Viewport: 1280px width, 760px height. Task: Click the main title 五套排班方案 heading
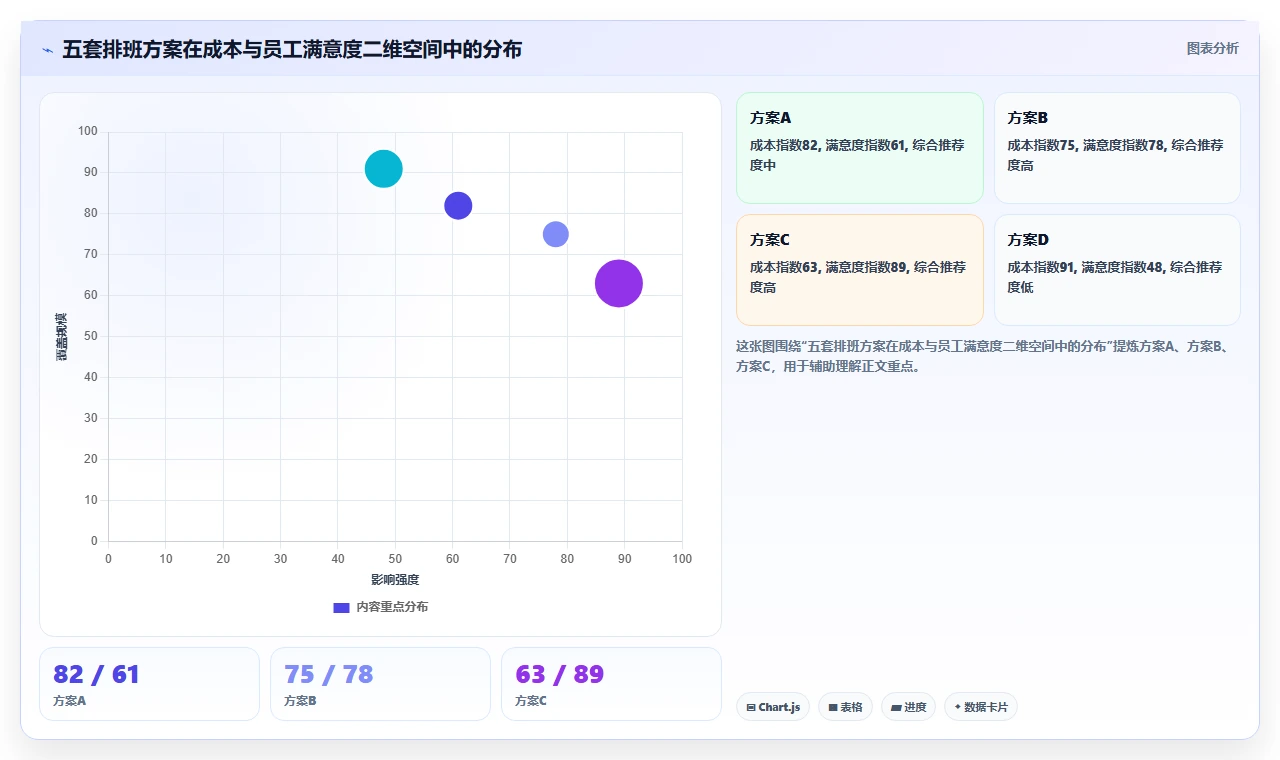(x=292, y=49)
